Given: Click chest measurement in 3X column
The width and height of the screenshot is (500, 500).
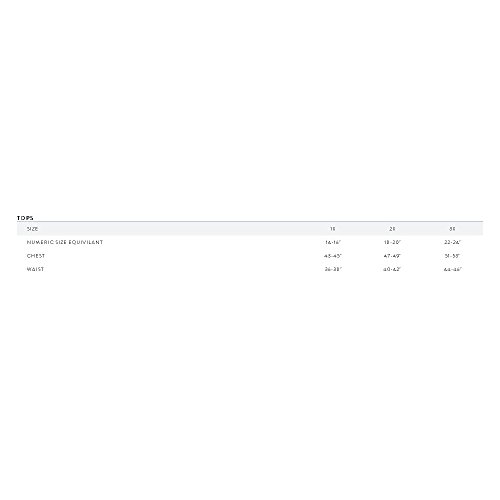Looking at the screenshot, I should [x=452, y=256].
